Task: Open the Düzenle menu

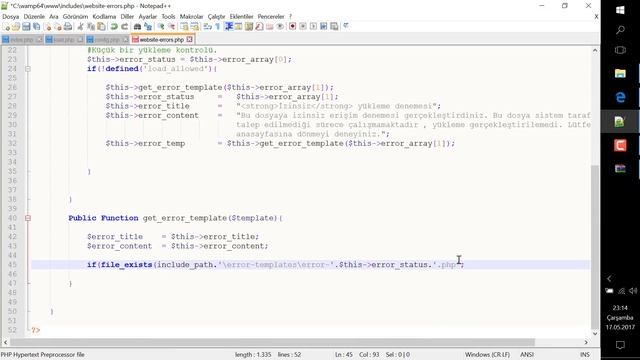Action: 34,17
